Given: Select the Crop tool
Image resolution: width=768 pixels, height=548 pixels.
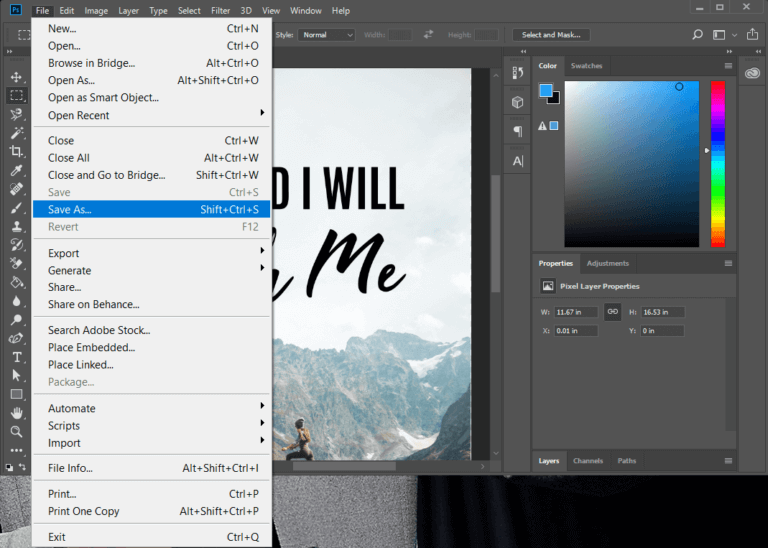Looking at the screenshot, I should [16, 151].
